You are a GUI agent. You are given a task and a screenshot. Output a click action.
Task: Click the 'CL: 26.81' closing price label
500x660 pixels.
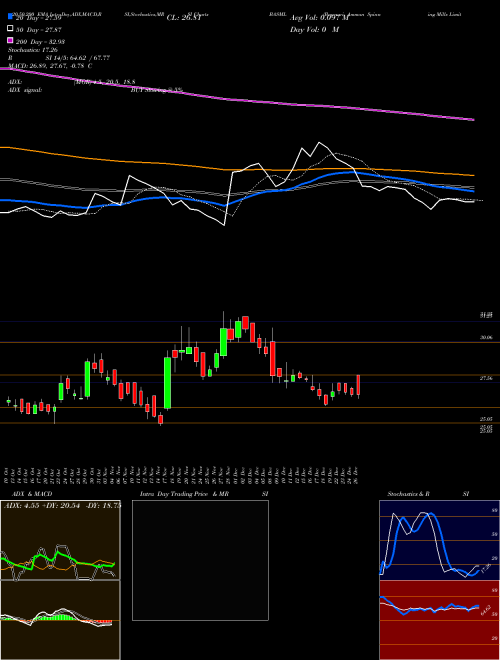[x=184, y=18]
